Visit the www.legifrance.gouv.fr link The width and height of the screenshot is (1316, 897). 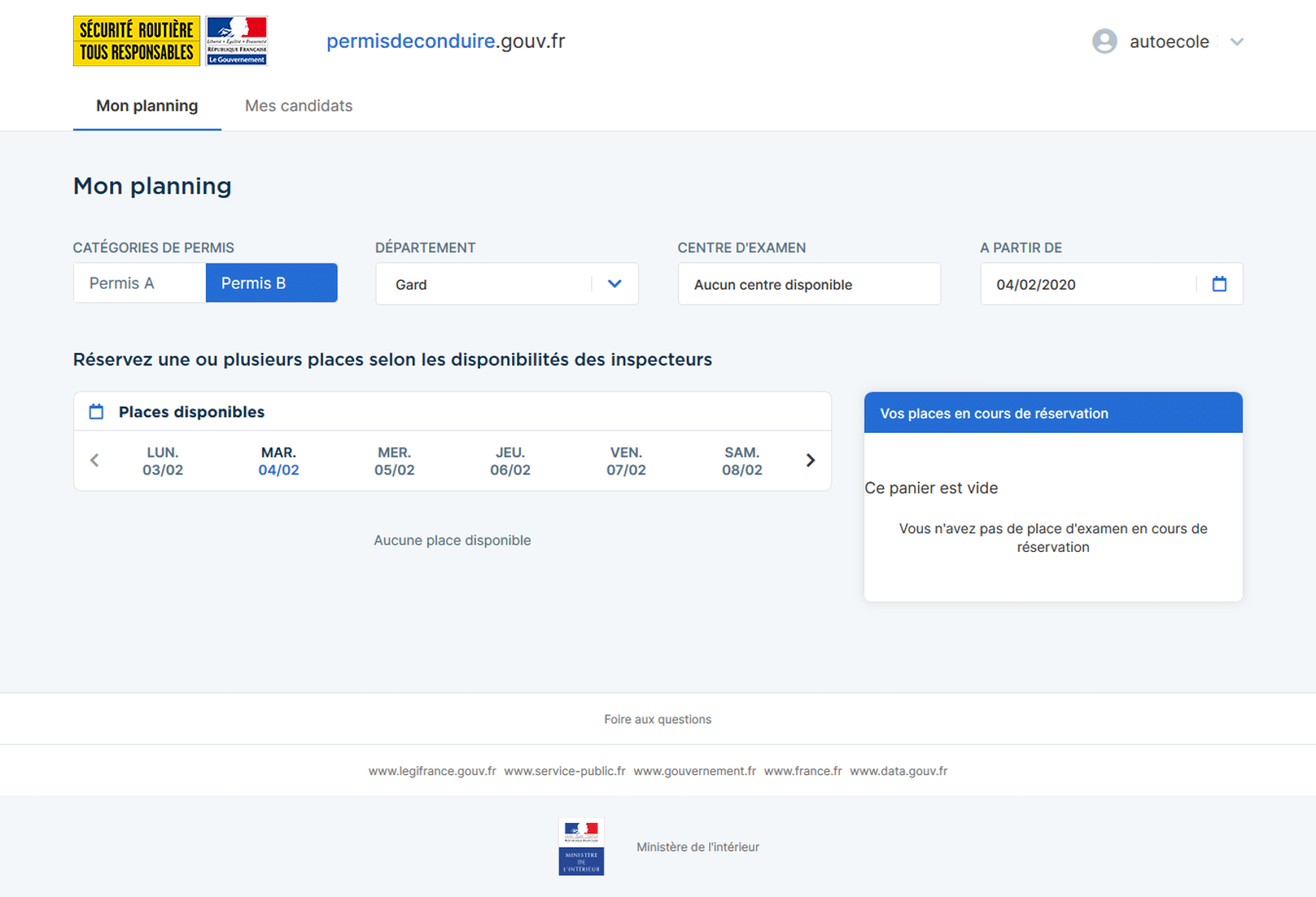click(431, 770)
